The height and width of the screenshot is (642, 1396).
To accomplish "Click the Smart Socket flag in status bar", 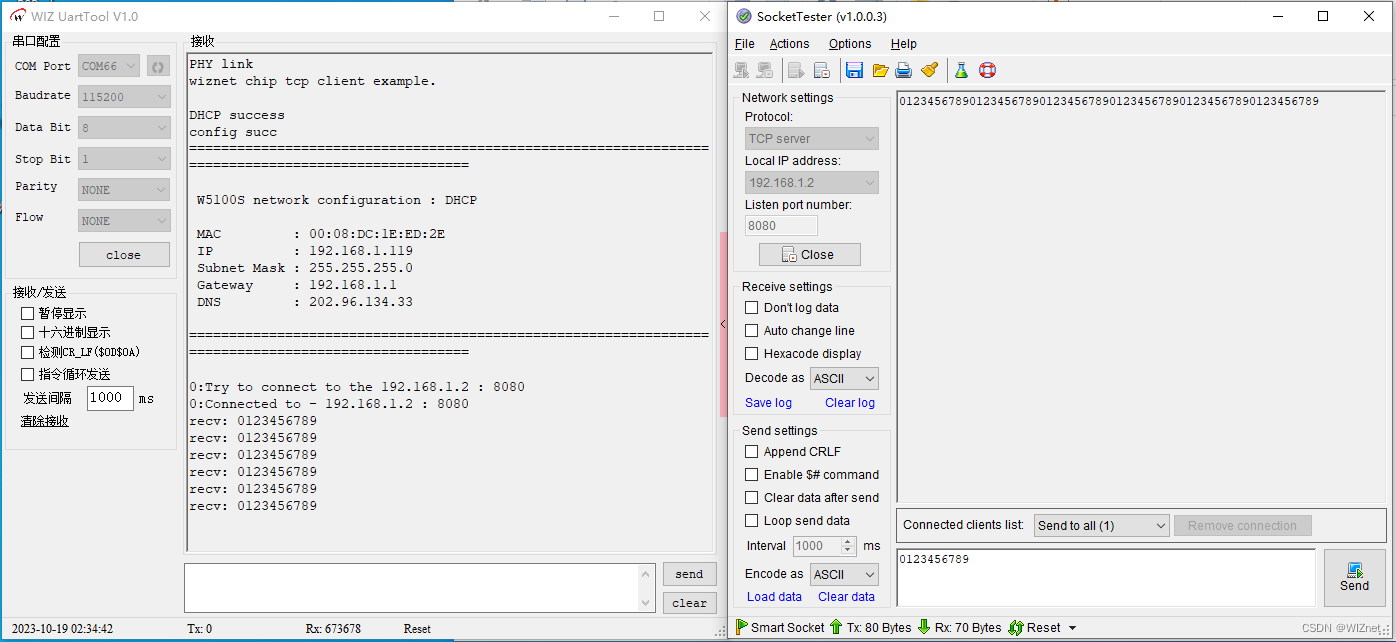I will tap(742, 627).
